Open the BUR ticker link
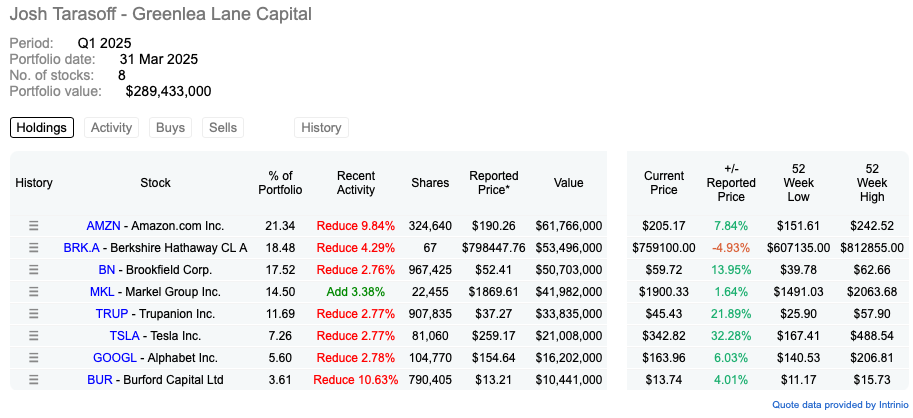Image resolution: width=913 pixels, height=418 pixels. pos(100,380)
